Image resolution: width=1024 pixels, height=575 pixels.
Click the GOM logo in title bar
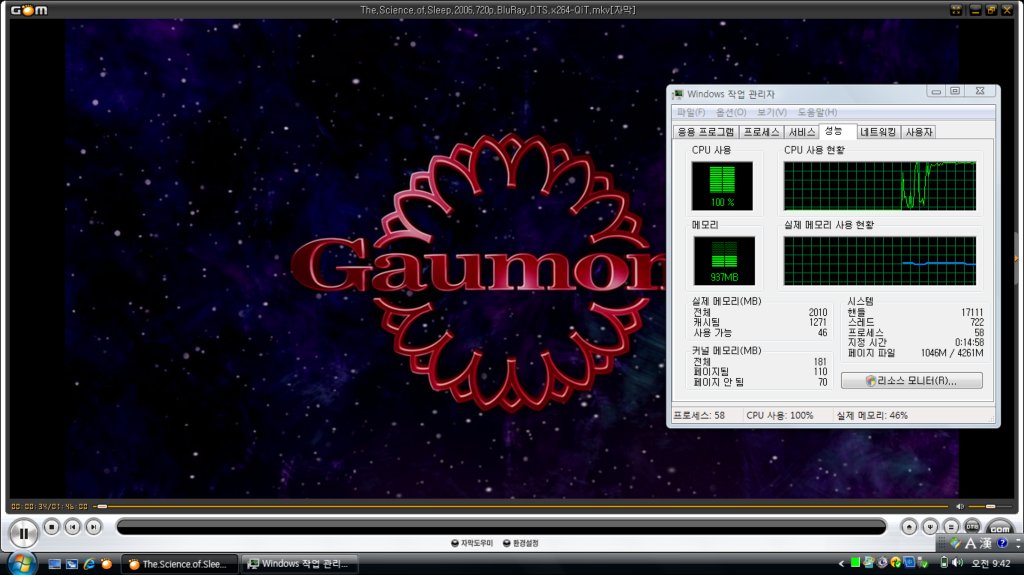[x=29, y=10]
